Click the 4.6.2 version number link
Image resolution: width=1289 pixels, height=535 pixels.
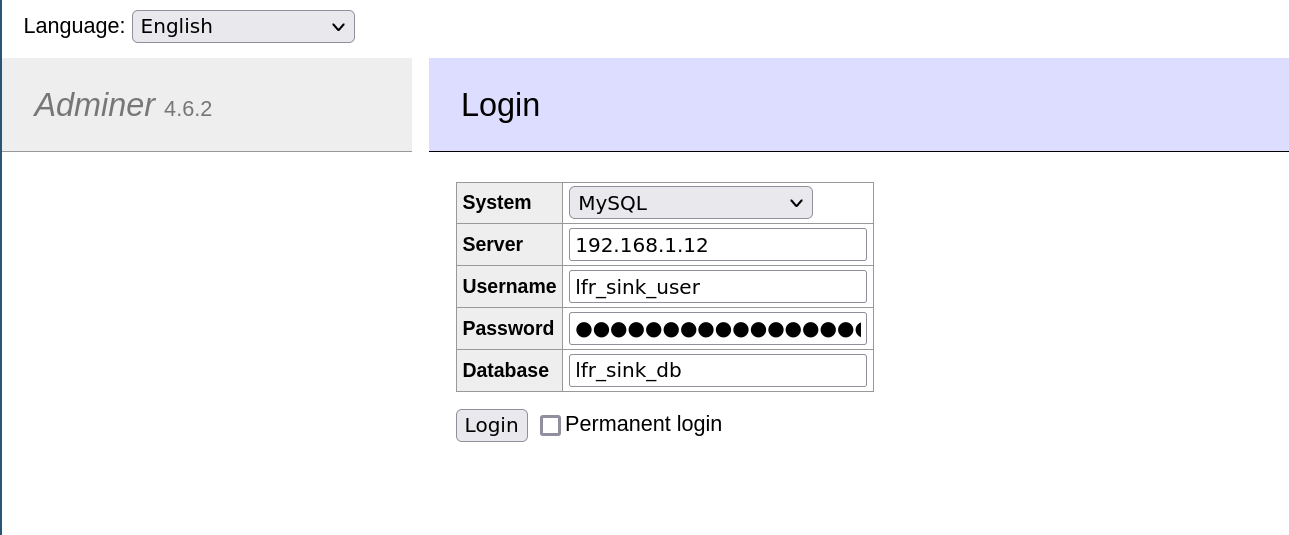click(188, 109)
